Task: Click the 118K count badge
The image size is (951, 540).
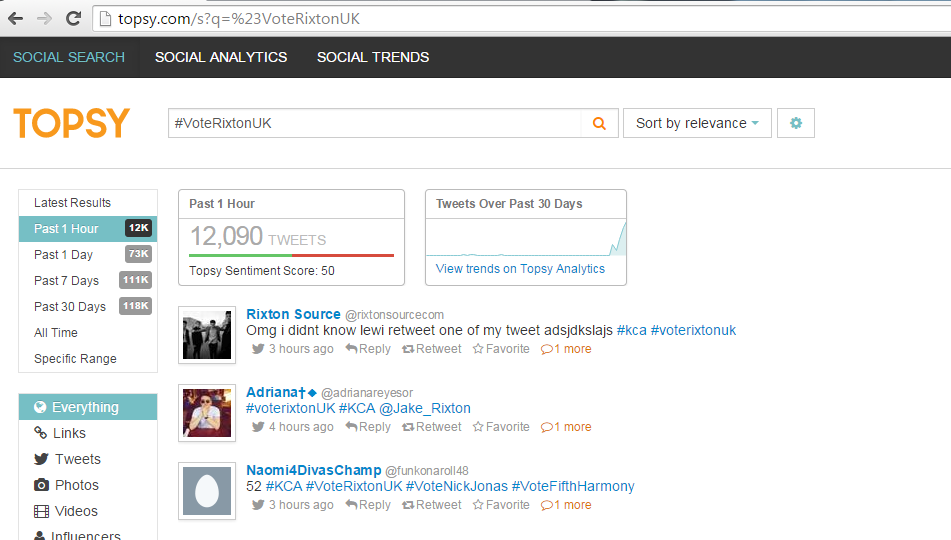Action: pos(135,306)
